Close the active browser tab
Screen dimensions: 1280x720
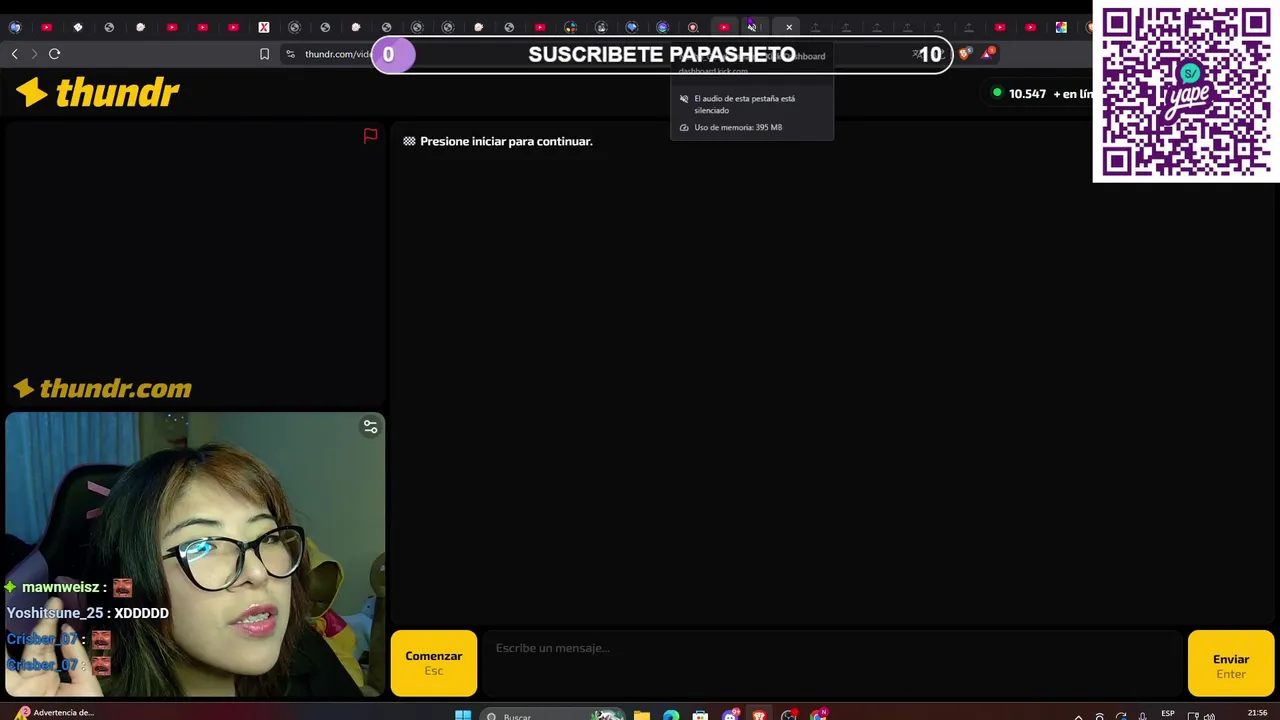click(x=789, y=27)
